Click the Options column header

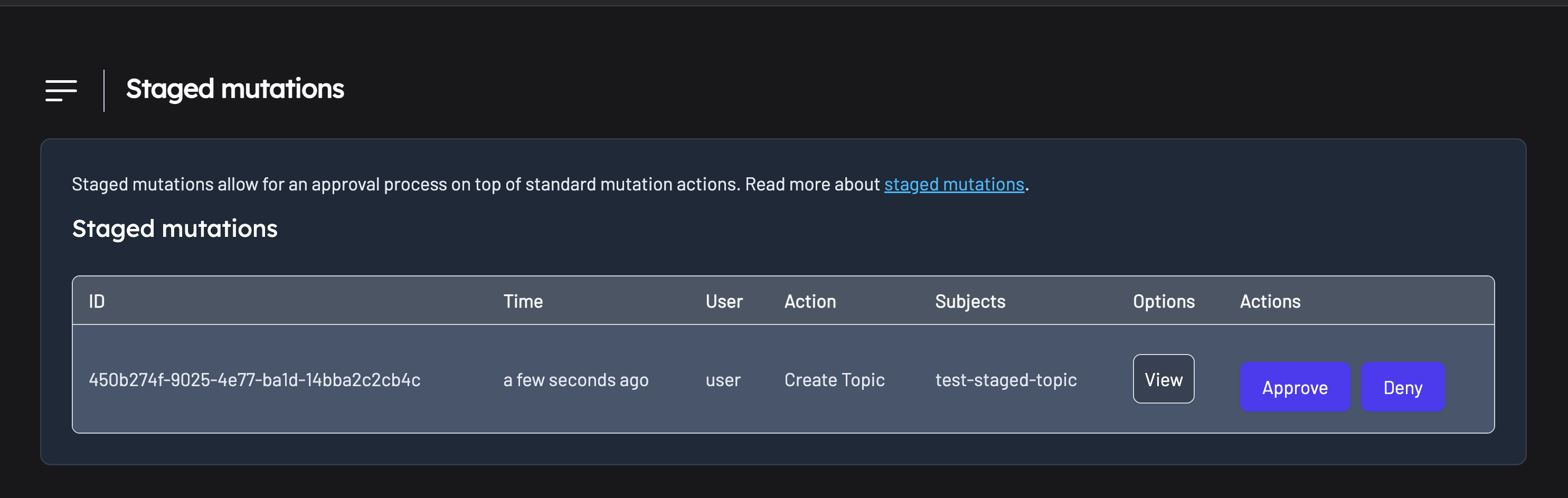1163,302
